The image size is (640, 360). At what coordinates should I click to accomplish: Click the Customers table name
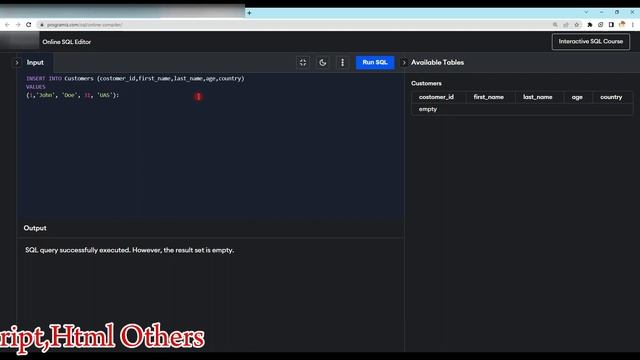click(426, 83)
